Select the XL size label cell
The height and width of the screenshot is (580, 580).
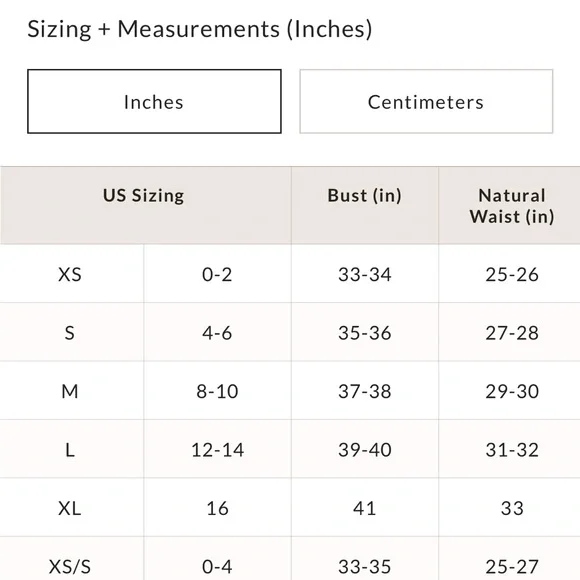point(70,508)
